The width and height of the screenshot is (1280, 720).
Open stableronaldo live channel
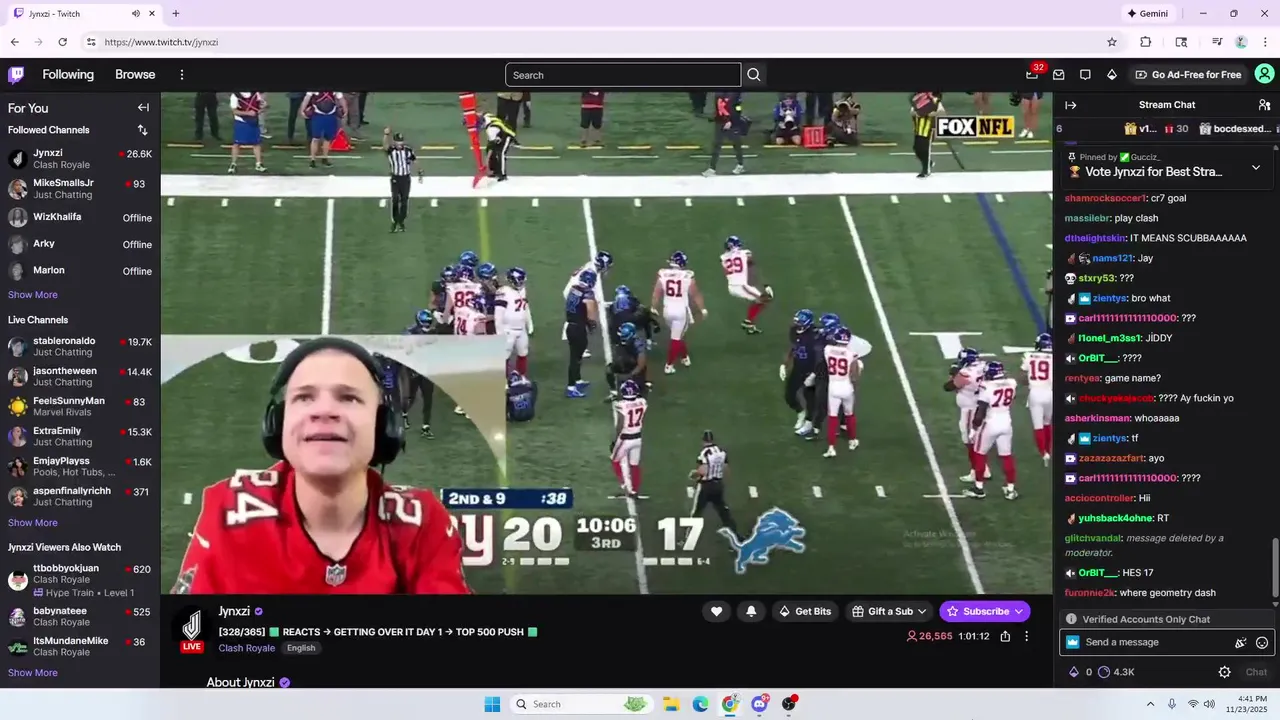point(80,347)
